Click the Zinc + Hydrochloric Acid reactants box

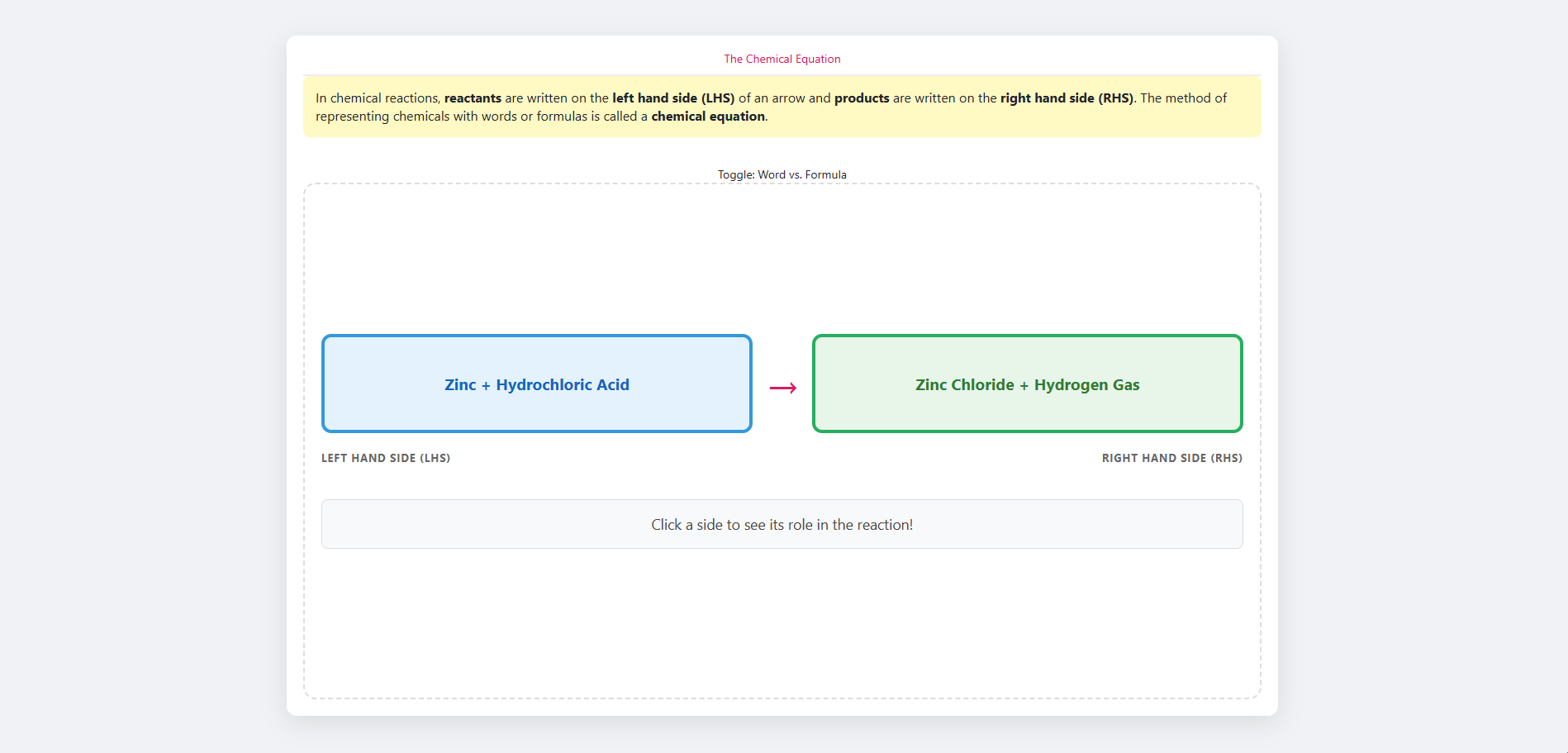537,384
